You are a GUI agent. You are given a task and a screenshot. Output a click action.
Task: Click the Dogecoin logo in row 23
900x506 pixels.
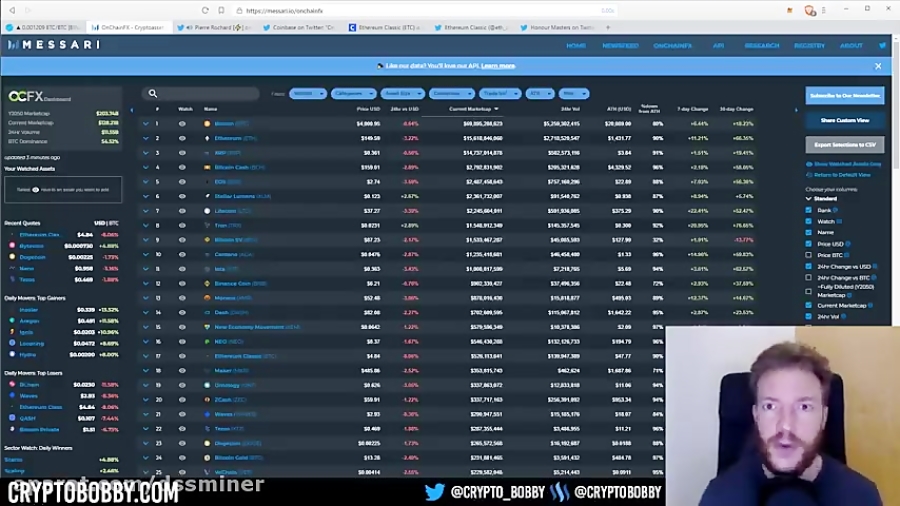pyautogui.click(x=207, y=443)
